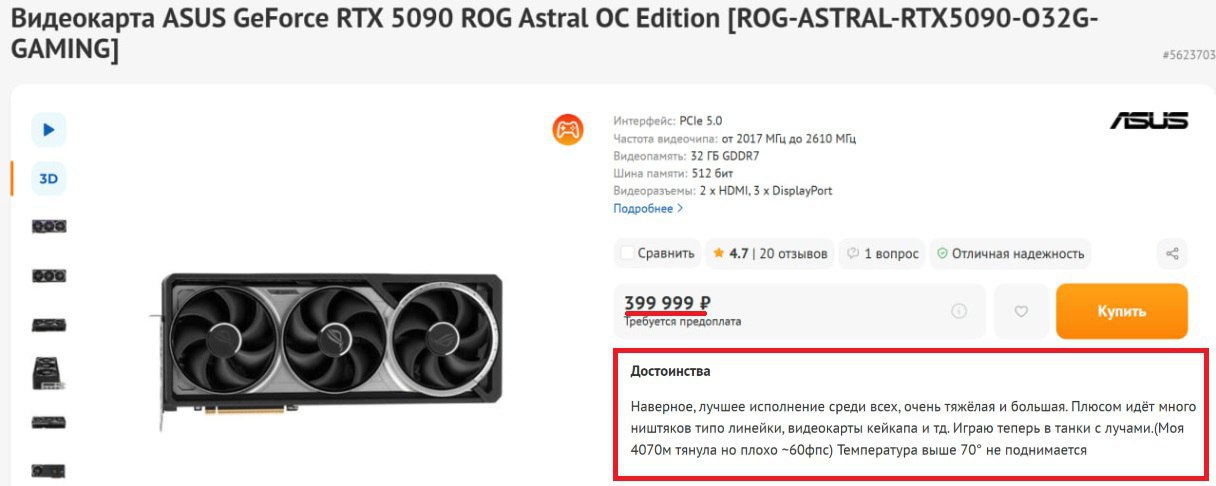Select the upright boxed card thumbnail
Screen dimensions: 1216x486
pos(49,372)
